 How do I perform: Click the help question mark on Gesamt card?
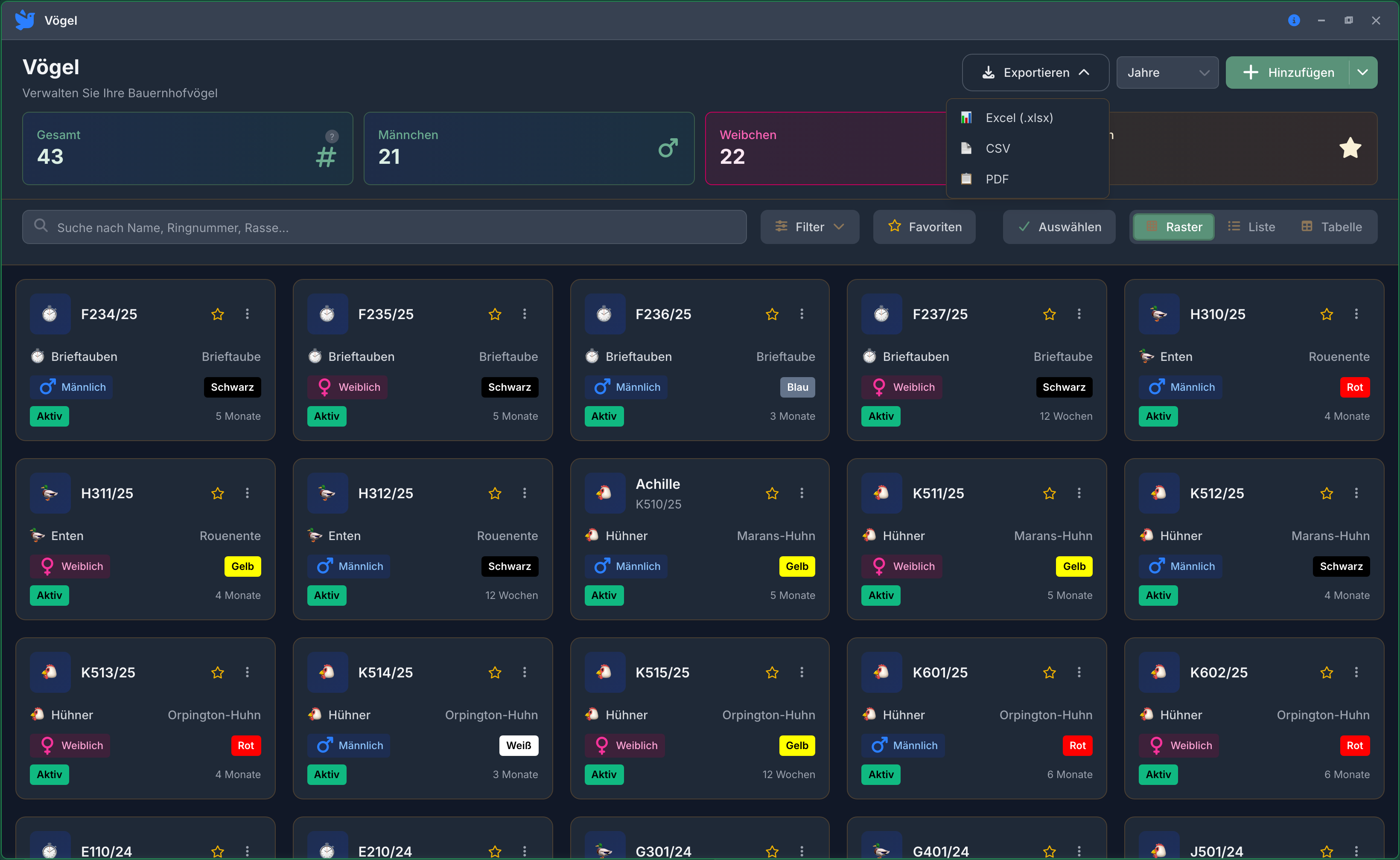(x=332, y=137)
